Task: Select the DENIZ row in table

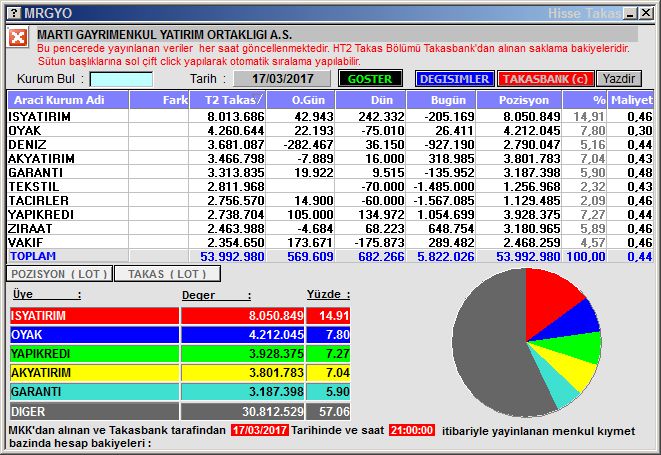Action: pyautogui.click(x=330, y=144)
